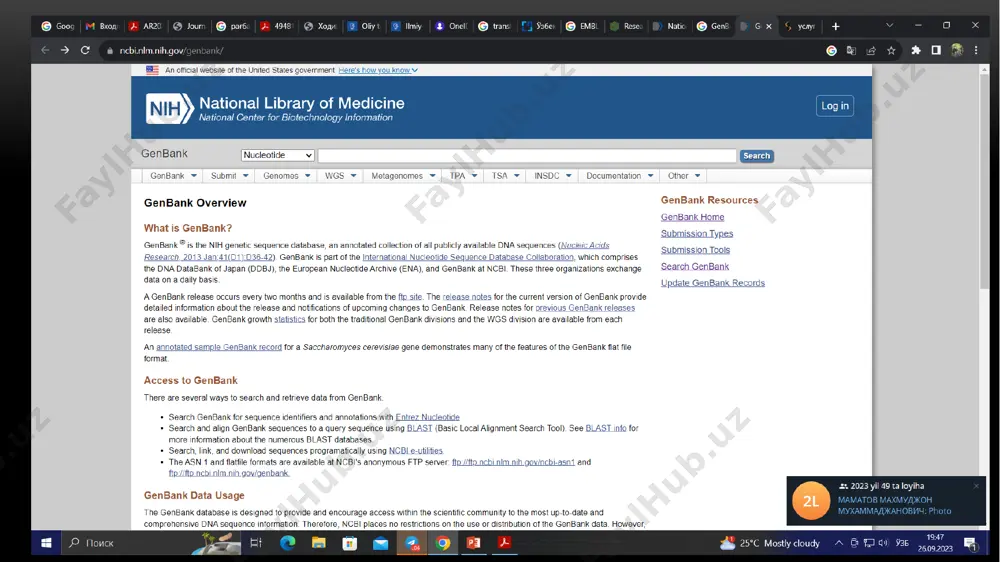Open Telegram from taskbar

pyautogui.click(x=412, y=543)
